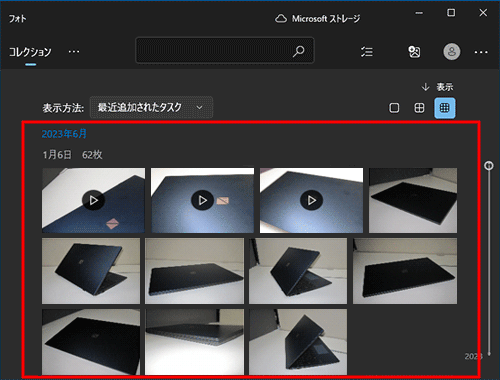The height and width of the screenshot is (380, 500).
Task: Open the user account avatar
Action: pyautogui.click(x=452, y=52)
